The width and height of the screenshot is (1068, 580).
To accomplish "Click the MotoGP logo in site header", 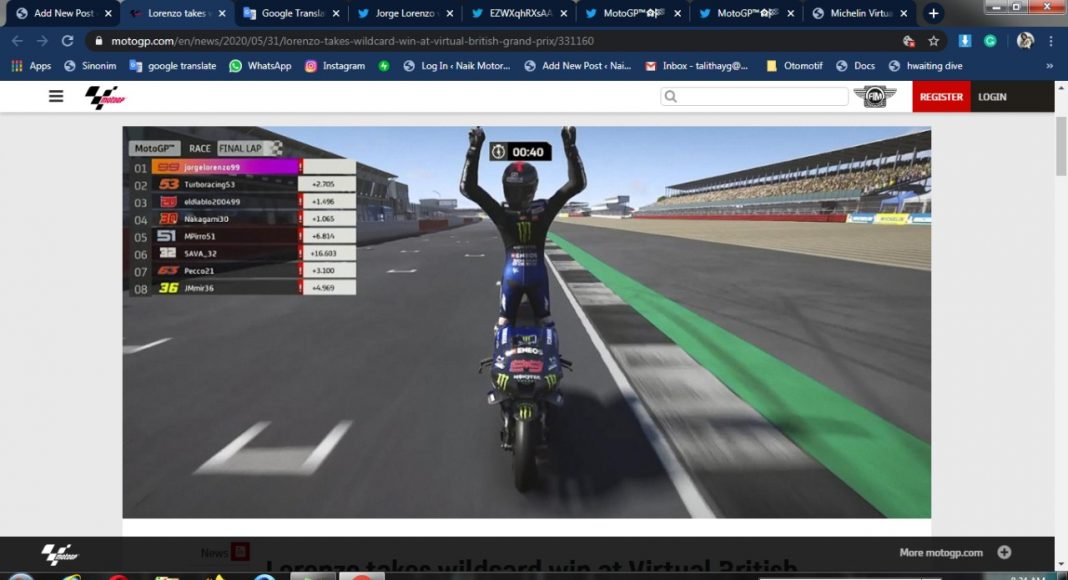I will pos(105,97).
